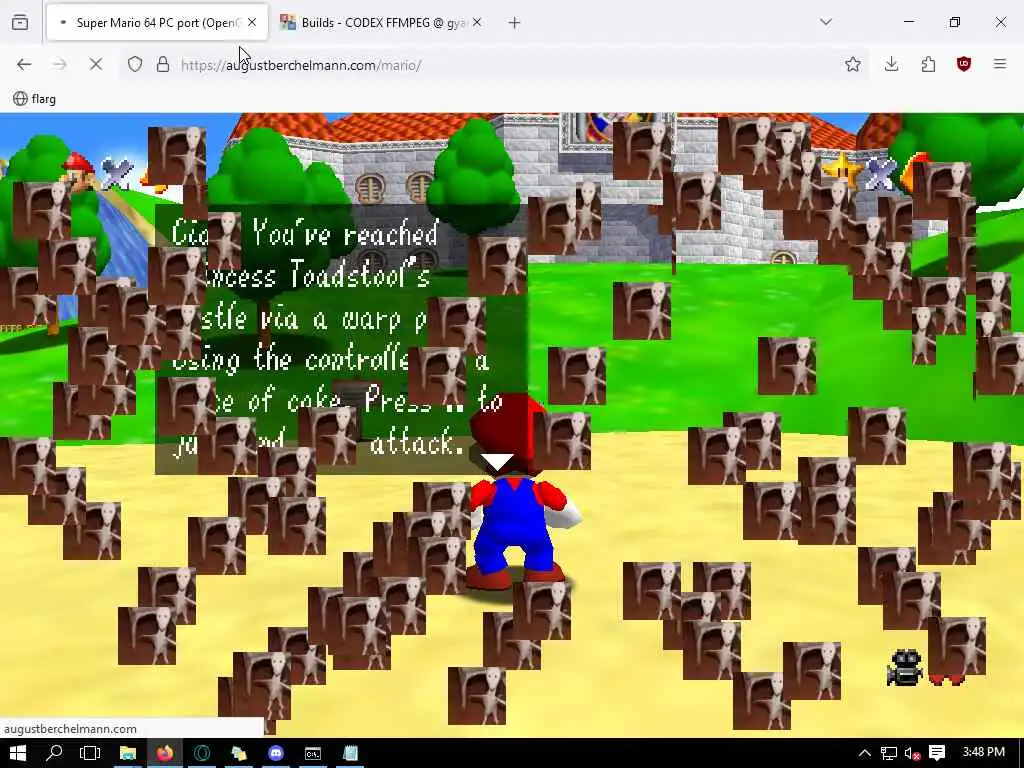Viewport: 1024px width, 768px height.
Task: Open the muted volume tray icon
Action: pyautogui.click(x=912, y=753)
